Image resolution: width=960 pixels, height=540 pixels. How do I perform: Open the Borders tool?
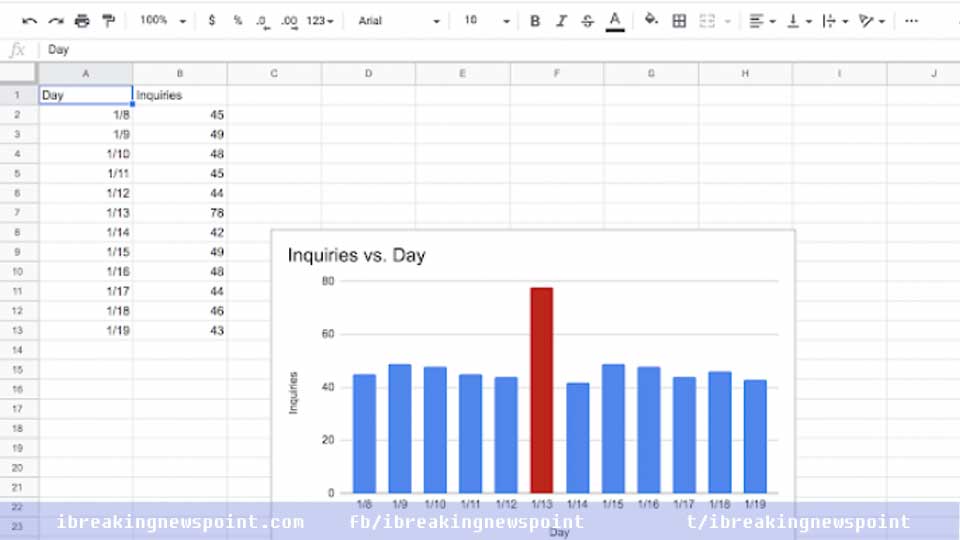(x=680, y=20)
